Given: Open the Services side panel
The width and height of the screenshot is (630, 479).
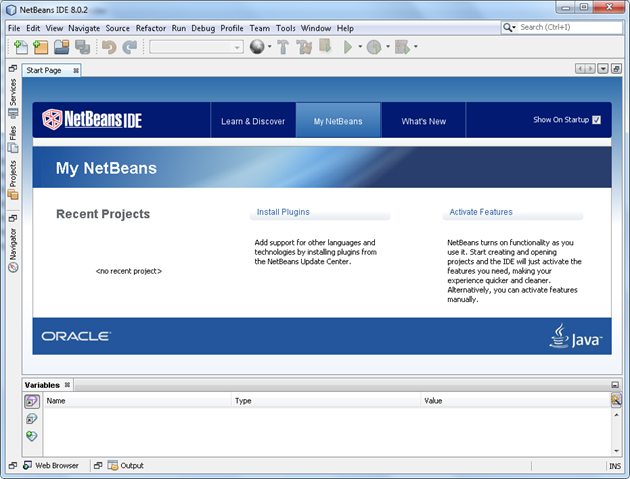Looking at the screenshot, I should point(13,98).
